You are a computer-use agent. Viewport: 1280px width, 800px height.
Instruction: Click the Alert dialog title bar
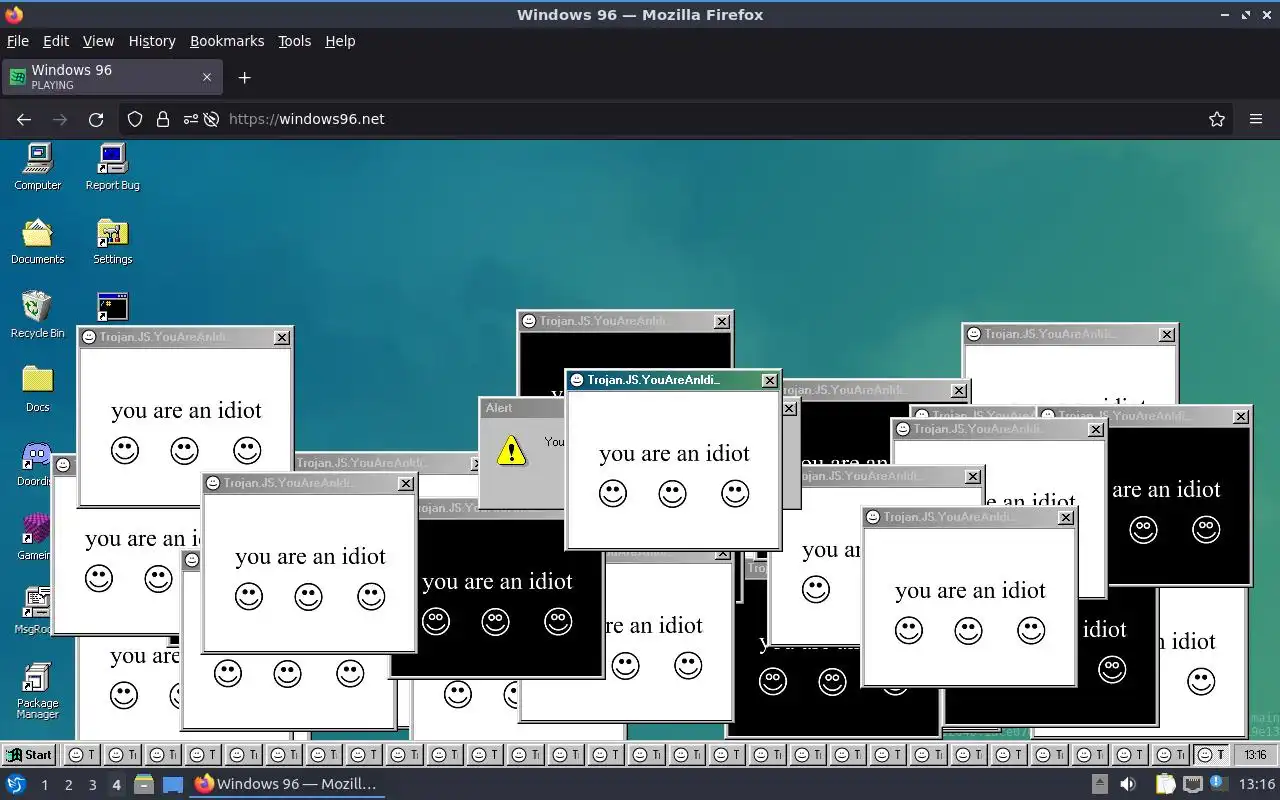[520, 408]
